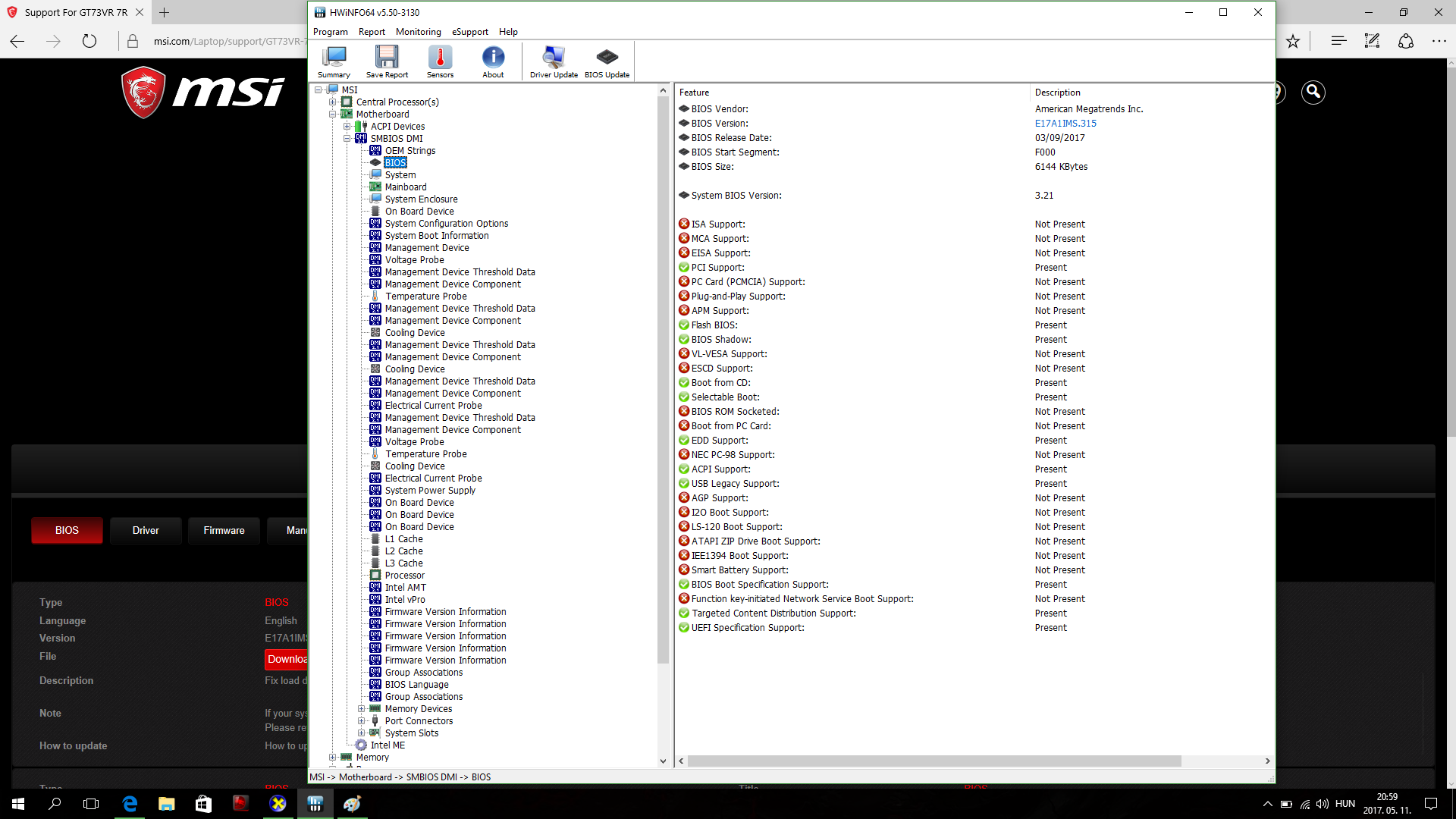This screenshot has width=1456, height=819.
Task: Click horizontal scrollbar in details pane
Action: tap(933, 761)
